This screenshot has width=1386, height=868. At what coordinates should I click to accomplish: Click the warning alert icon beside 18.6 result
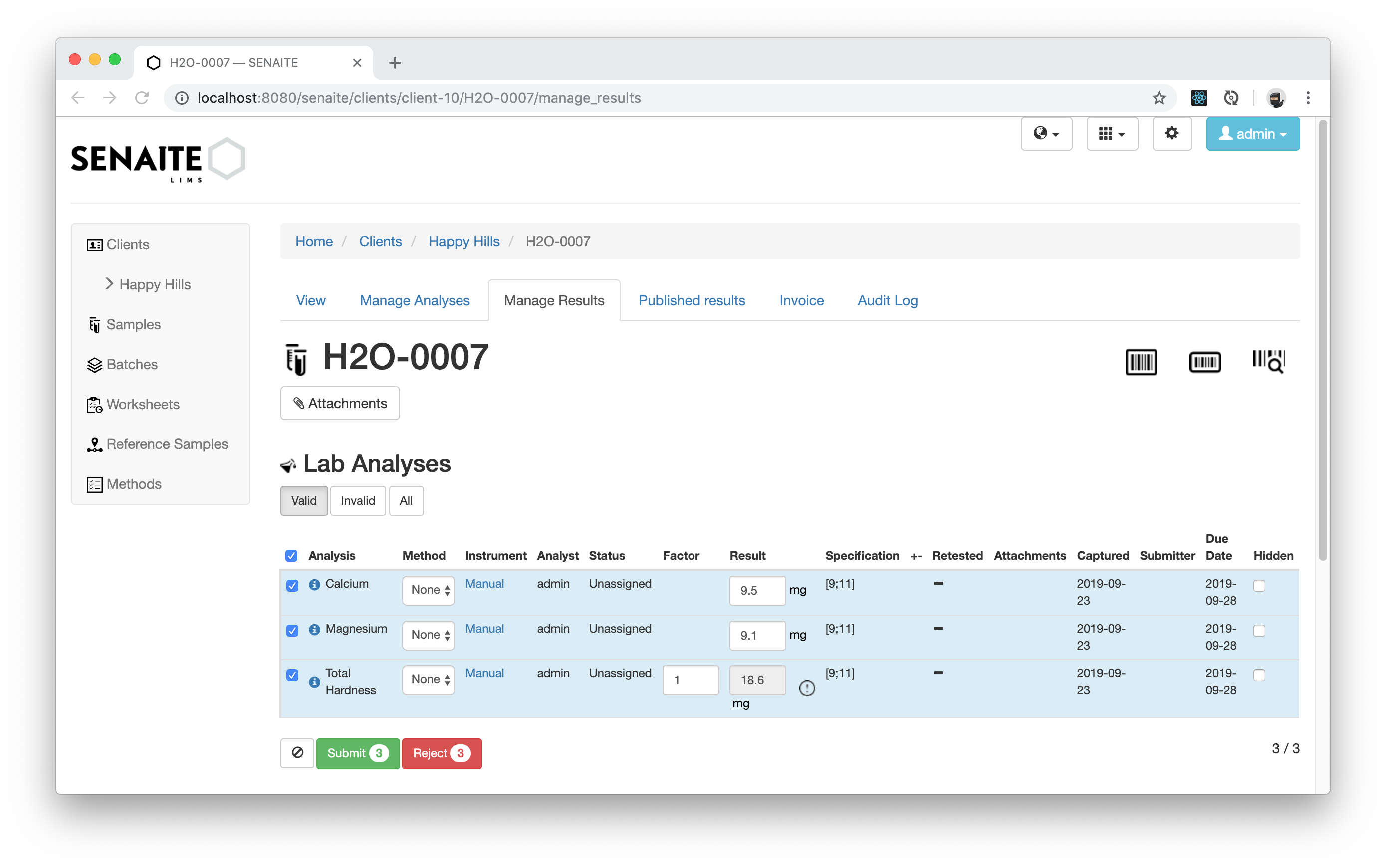pyautogui.click(x=807, y=688)
